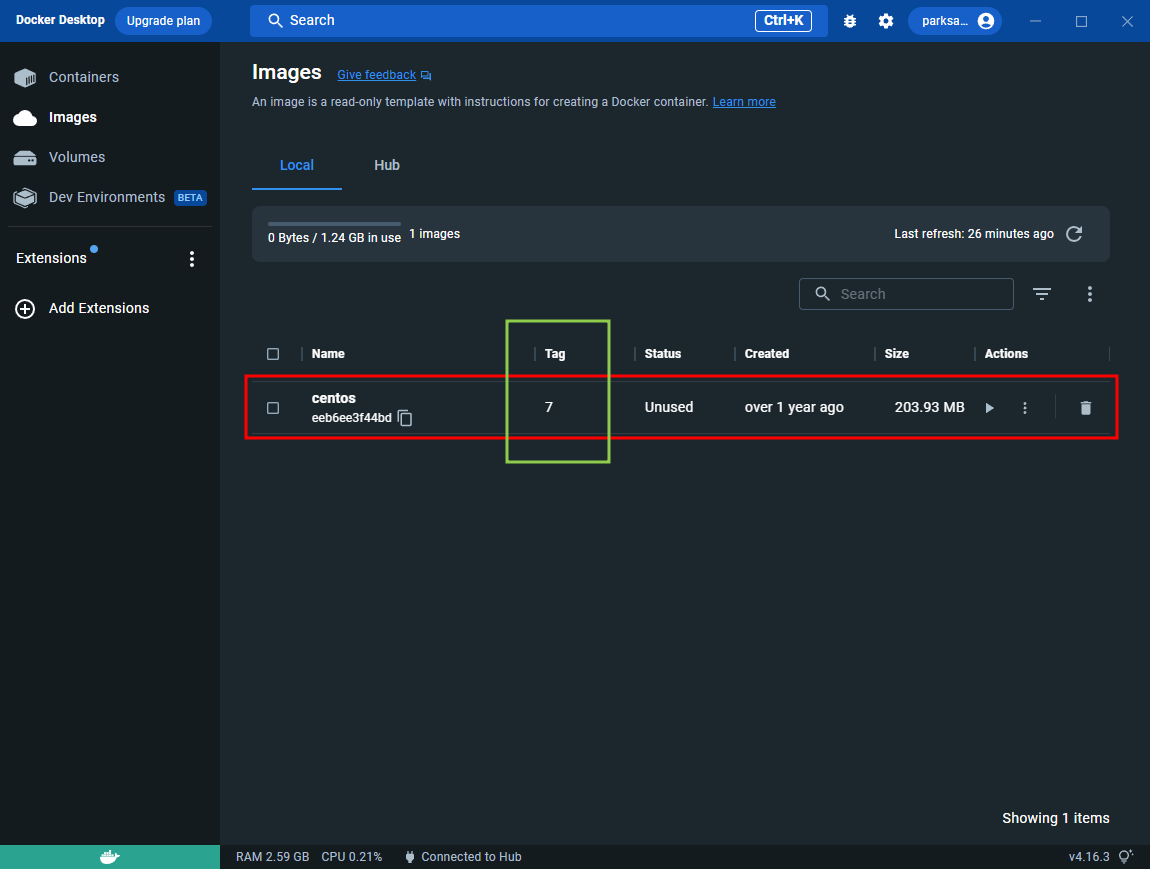Sort by the Size column header
1150x869 pixels.
pyautogui.click(x=896, y=353)
